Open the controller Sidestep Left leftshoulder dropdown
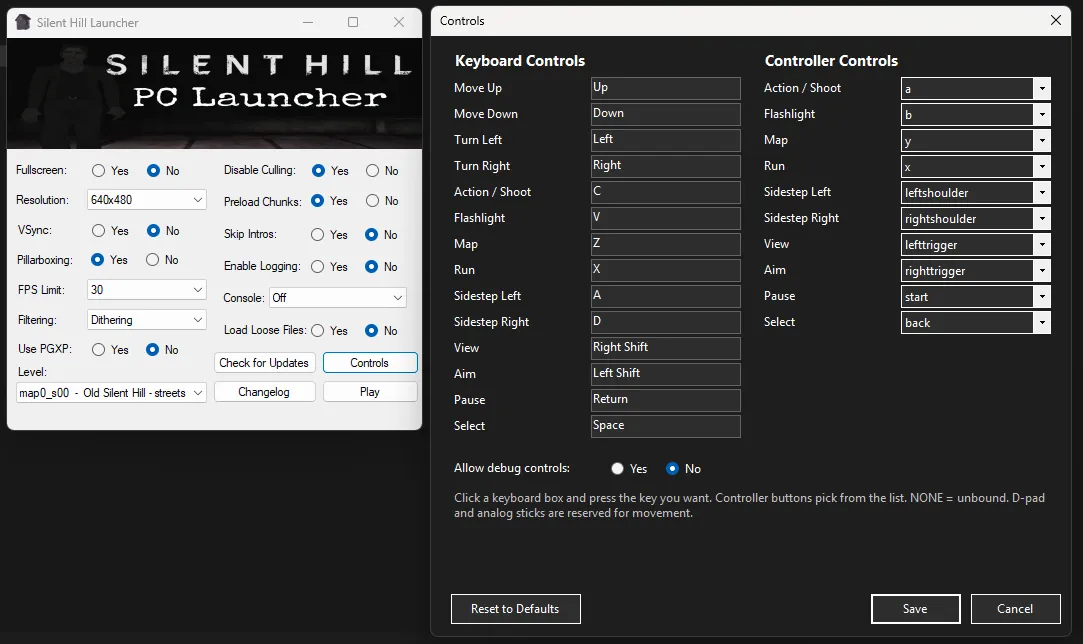 (x=975, y=193)
